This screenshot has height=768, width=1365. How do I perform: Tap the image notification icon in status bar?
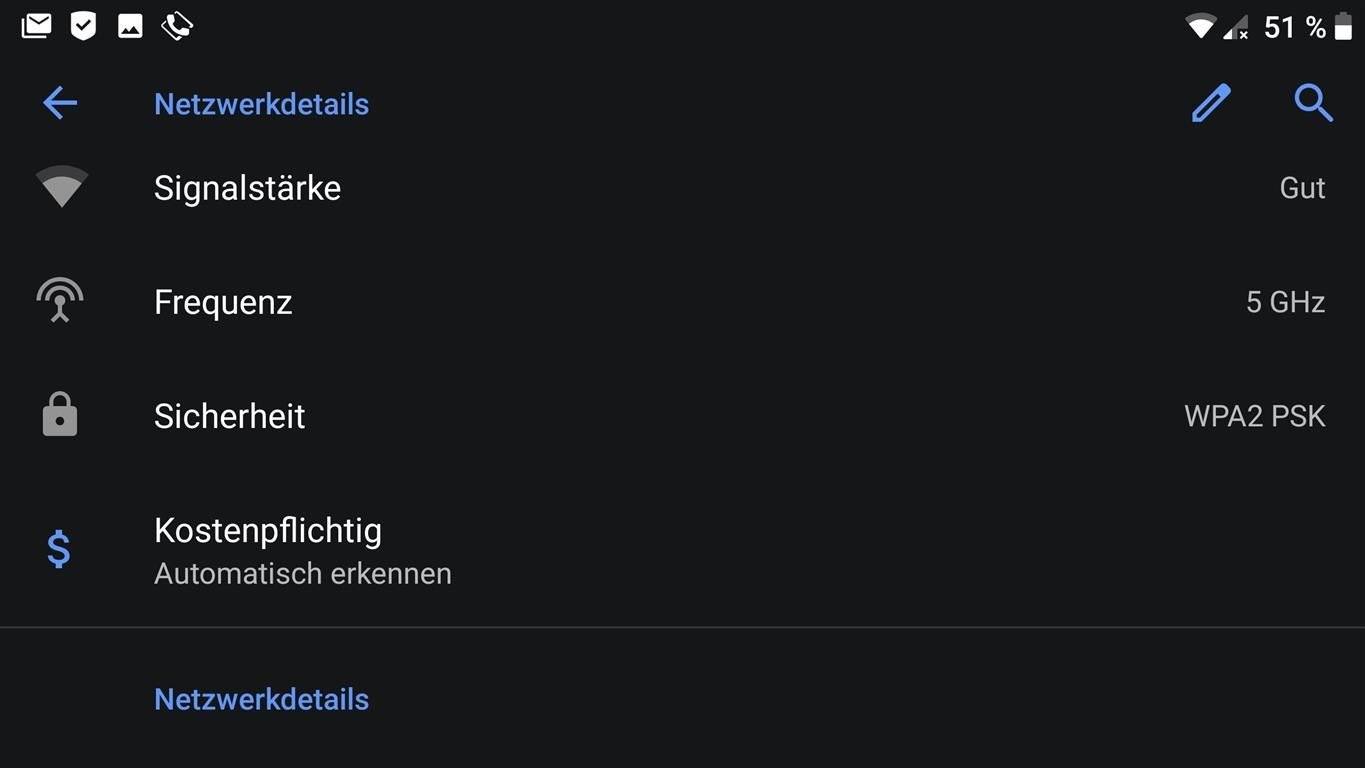point(130,27)
